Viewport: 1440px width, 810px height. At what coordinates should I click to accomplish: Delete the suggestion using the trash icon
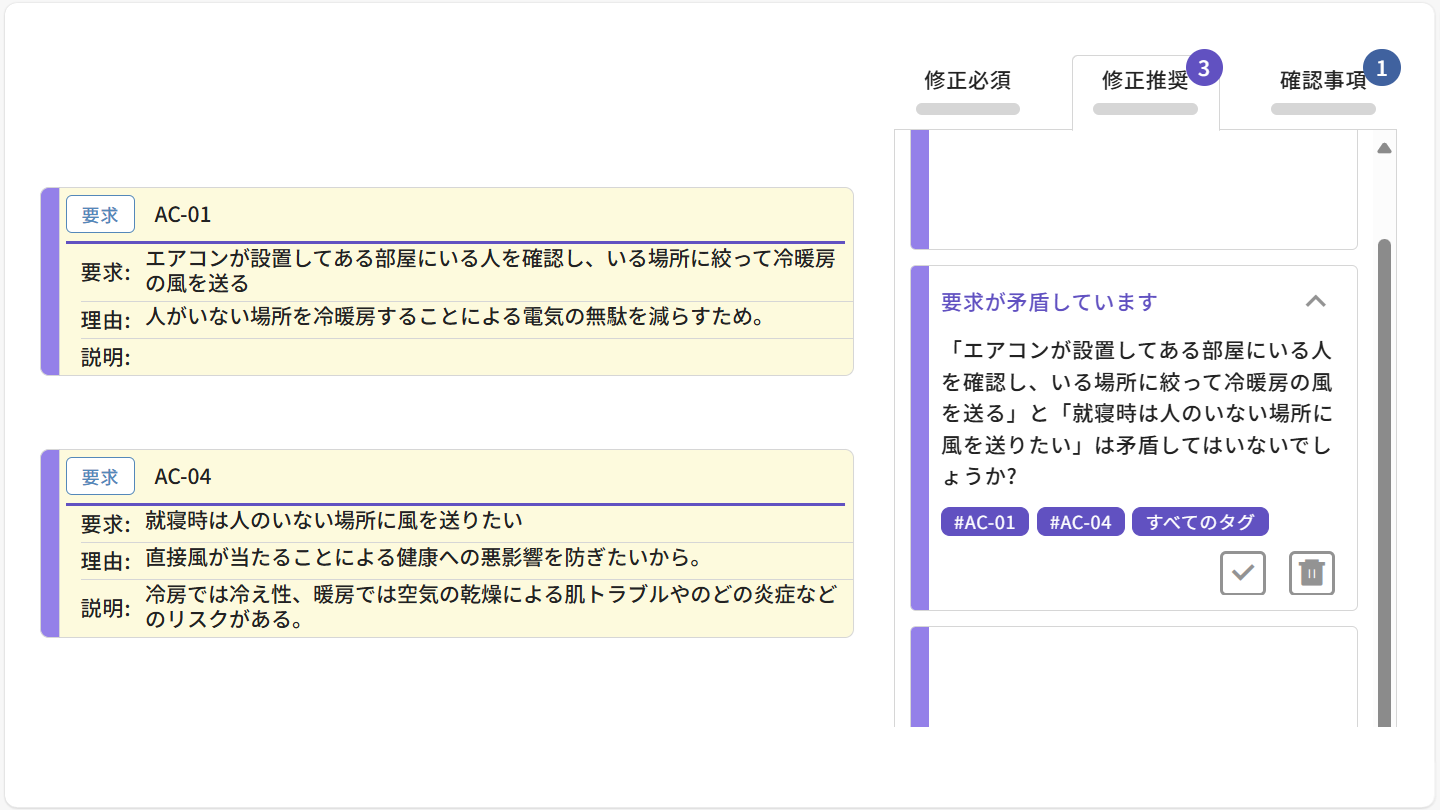pyautogui.click(x=1311, y=572)
